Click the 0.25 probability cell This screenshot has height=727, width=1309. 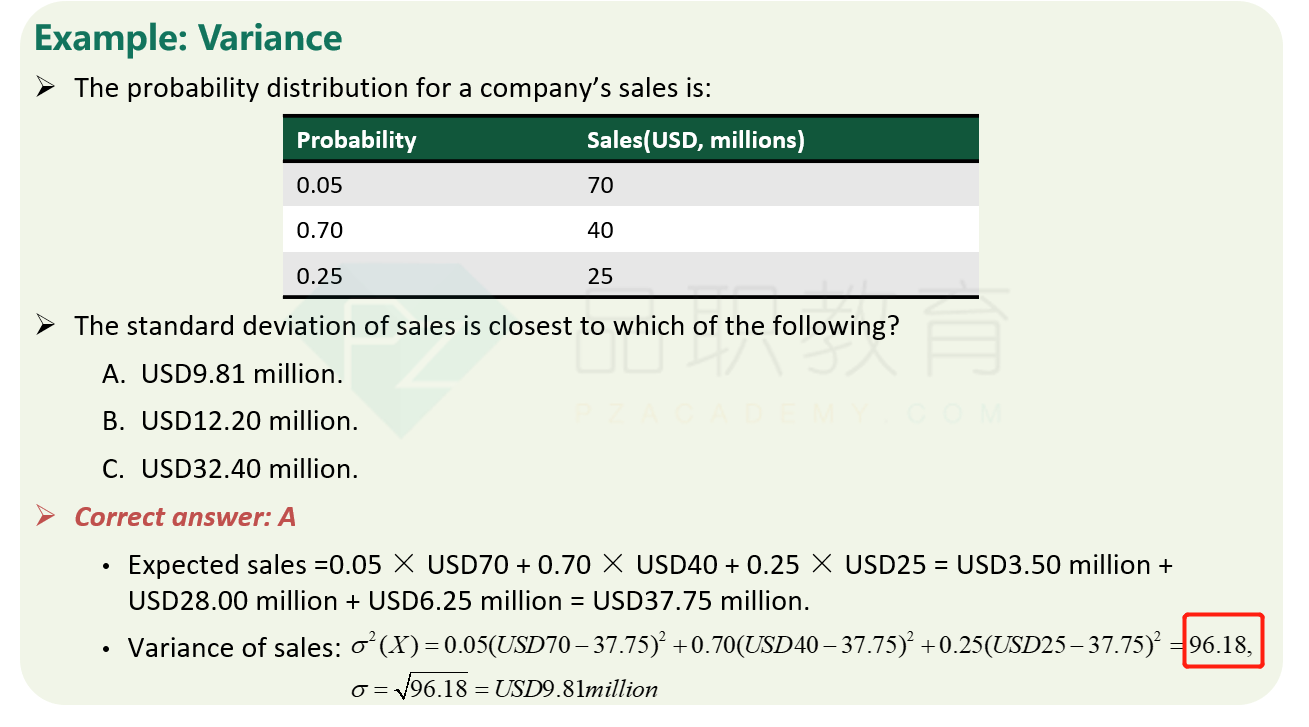pyautogui.click(x=320, y=276)
